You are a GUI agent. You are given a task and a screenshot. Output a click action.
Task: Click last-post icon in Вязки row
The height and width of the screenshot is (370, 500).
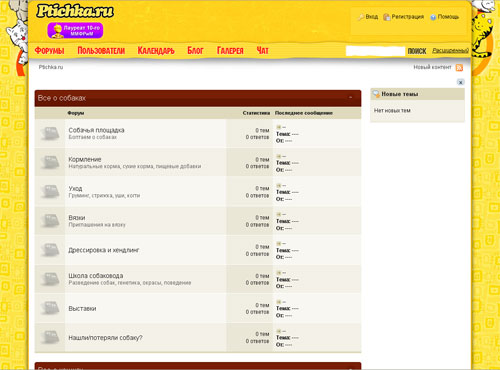coord(279,214)
